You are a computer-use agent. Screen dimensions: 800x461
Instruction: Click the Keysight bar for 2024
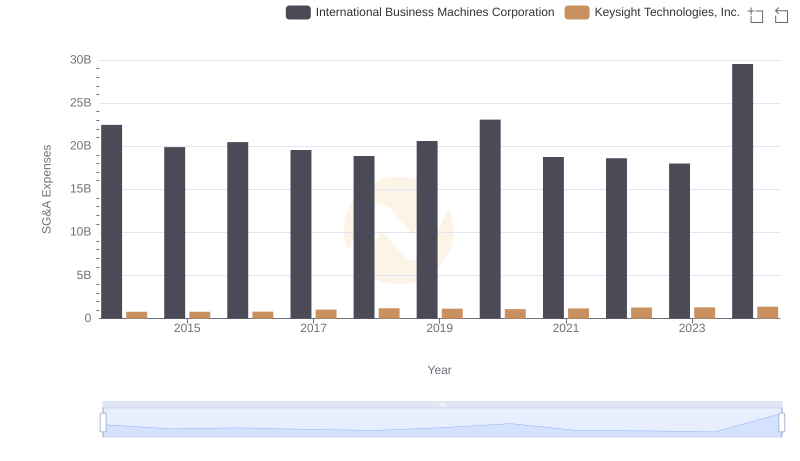tap(768, 313)
